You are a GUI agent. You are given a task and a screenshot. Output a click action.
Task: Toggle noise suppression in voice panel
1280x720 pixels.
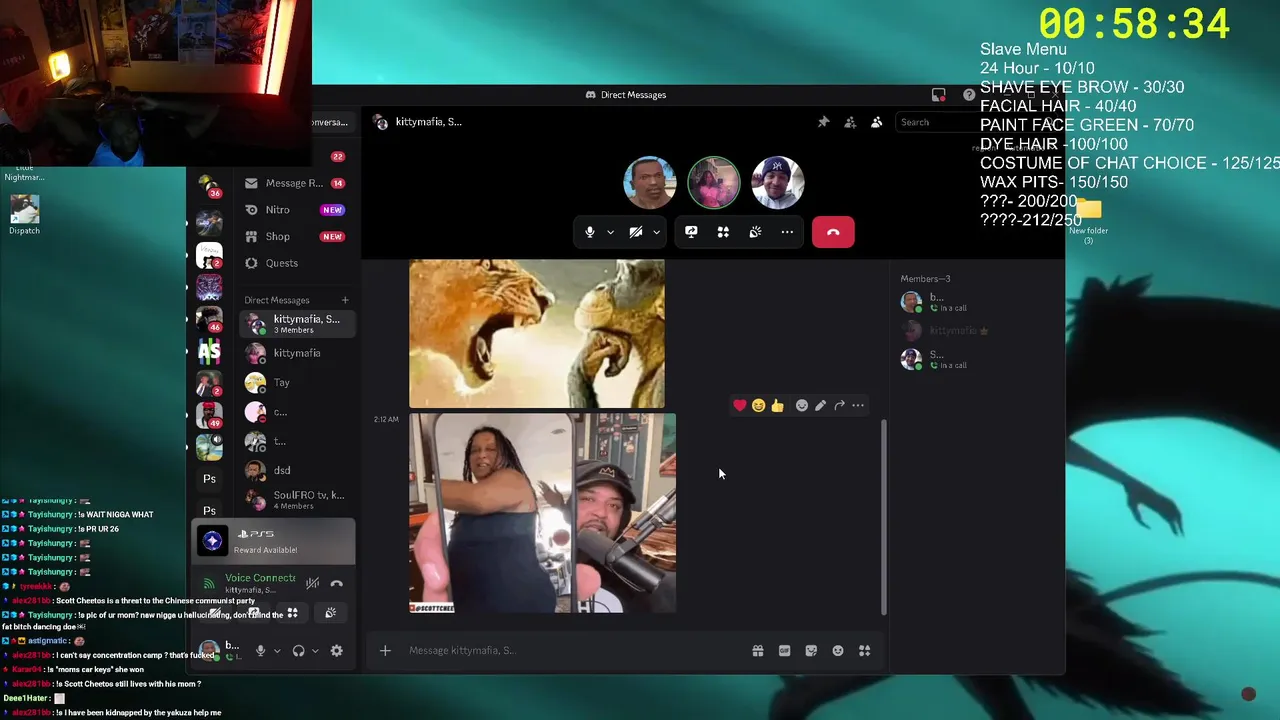[x=313, y=583]
